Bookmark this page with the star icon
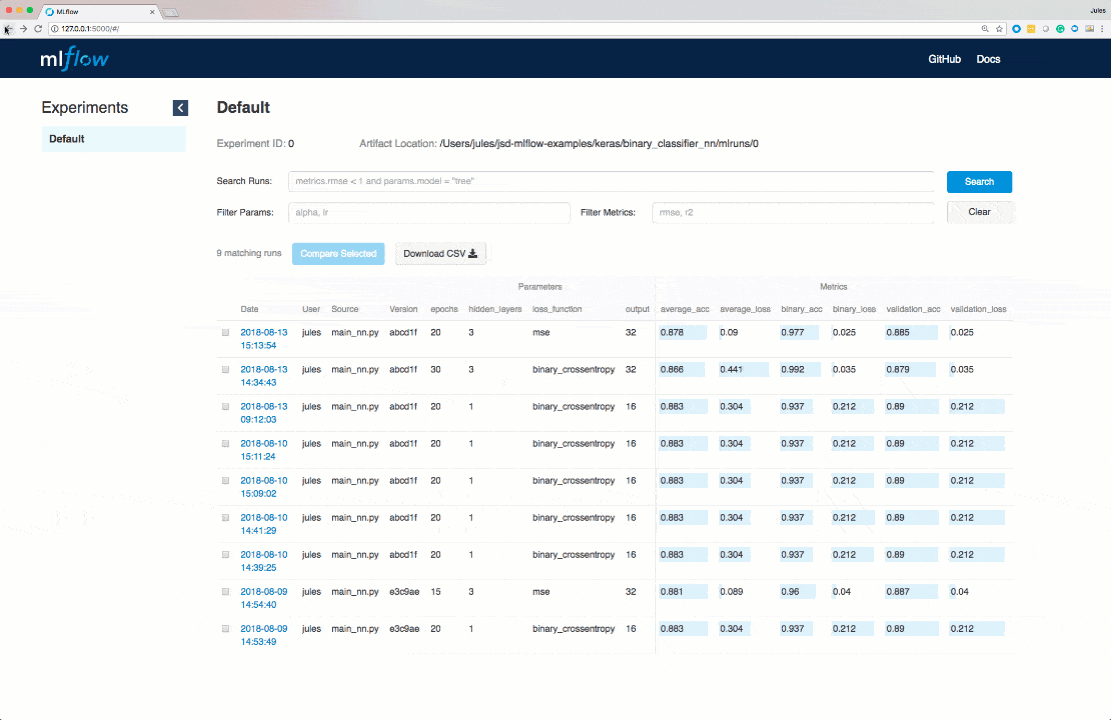Image resolution: width=1111 pixels, height=720 pixels. tap(999, 29)
